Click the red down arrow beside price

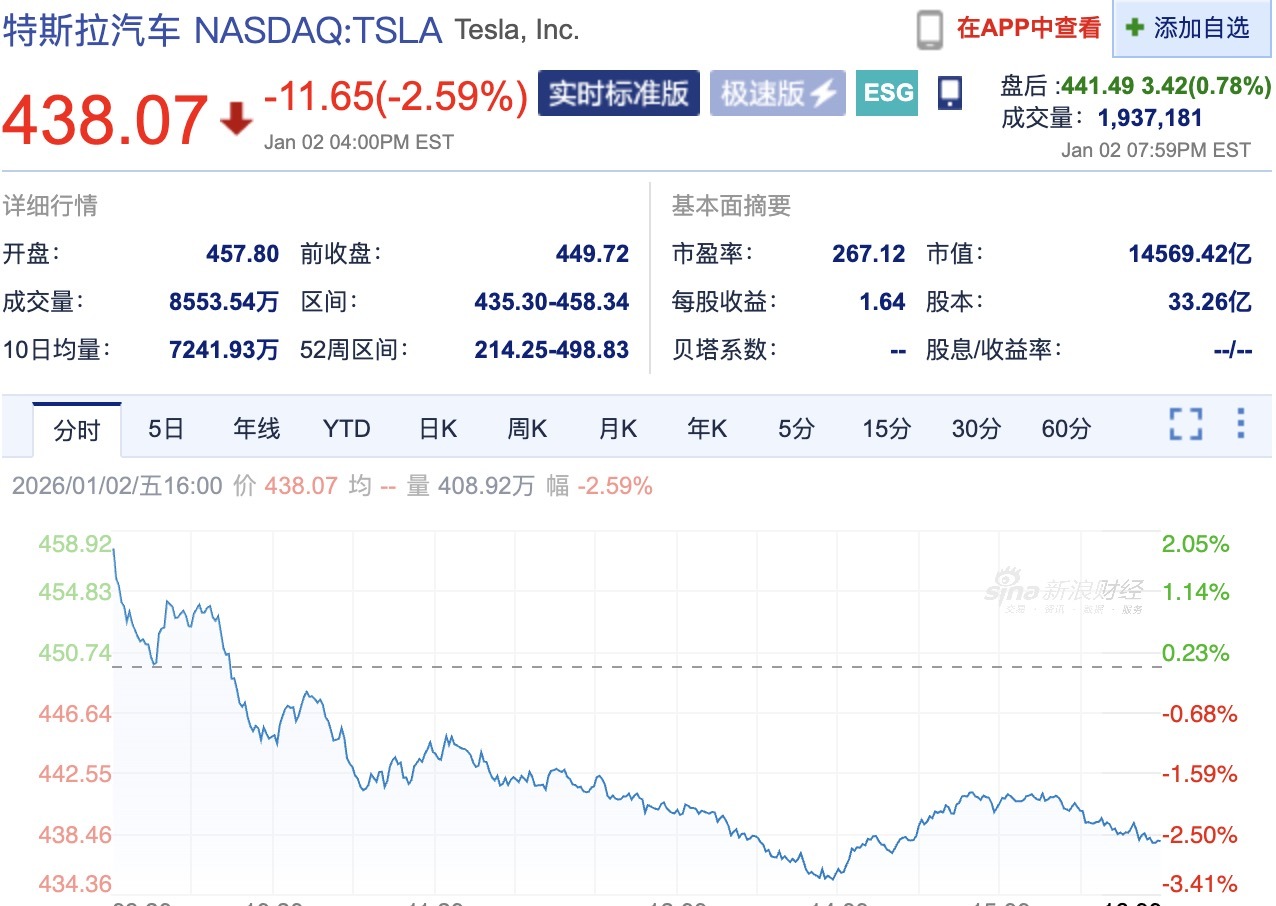pyautogui.click(x=236, y=120)
